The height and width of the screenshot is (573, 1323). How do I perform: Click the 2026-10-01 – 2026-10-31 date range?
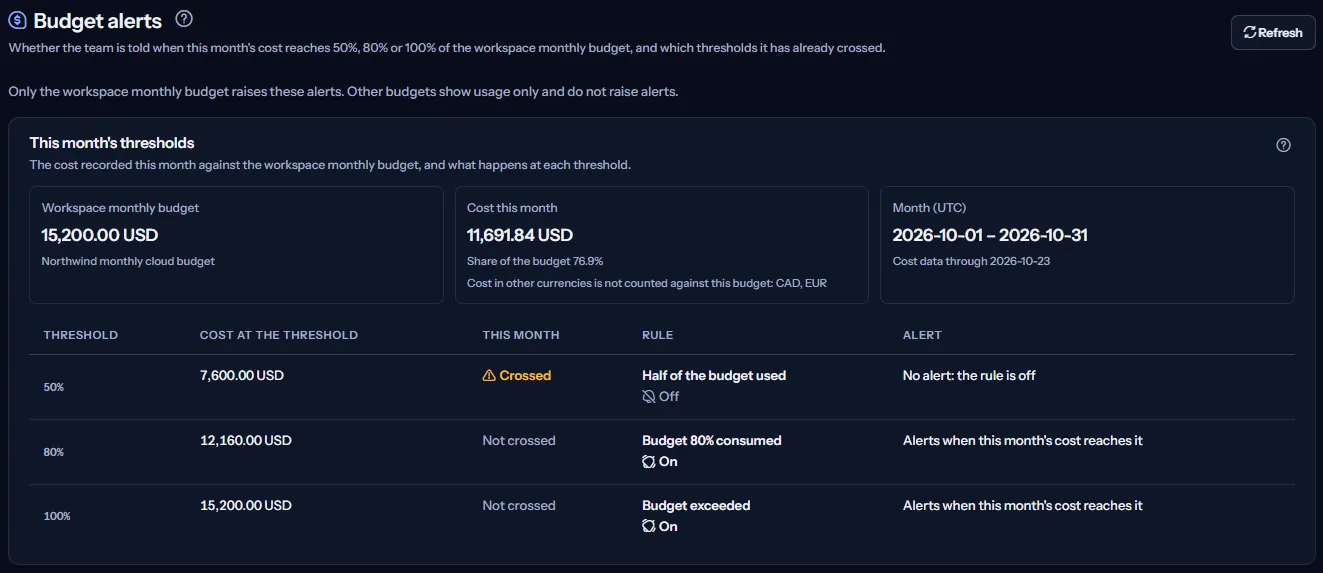tap(990, 235)
